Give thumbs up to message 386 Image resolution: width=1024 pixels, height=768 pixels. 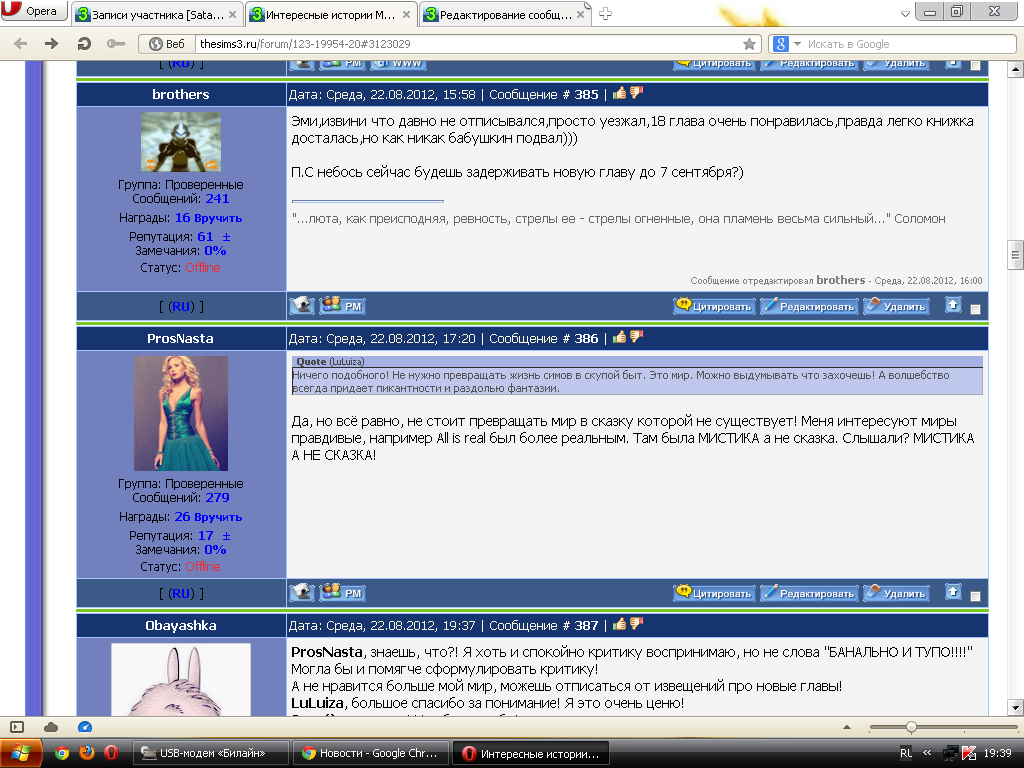pyautogui.click(x=619, y=337)
